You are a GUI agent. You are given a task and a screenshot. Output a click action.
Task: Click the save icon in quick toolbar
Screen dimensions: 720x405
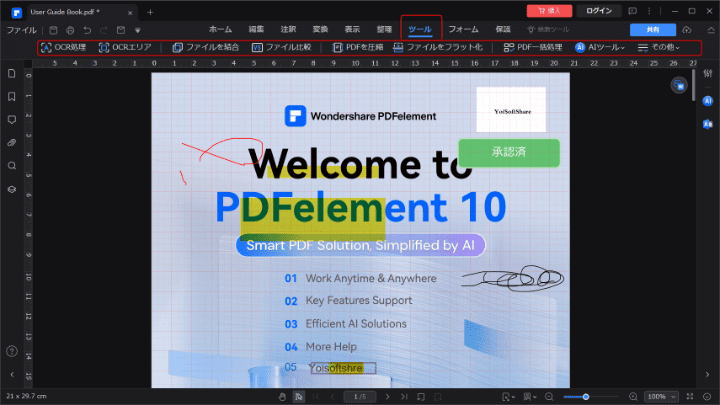click(53, 30)
